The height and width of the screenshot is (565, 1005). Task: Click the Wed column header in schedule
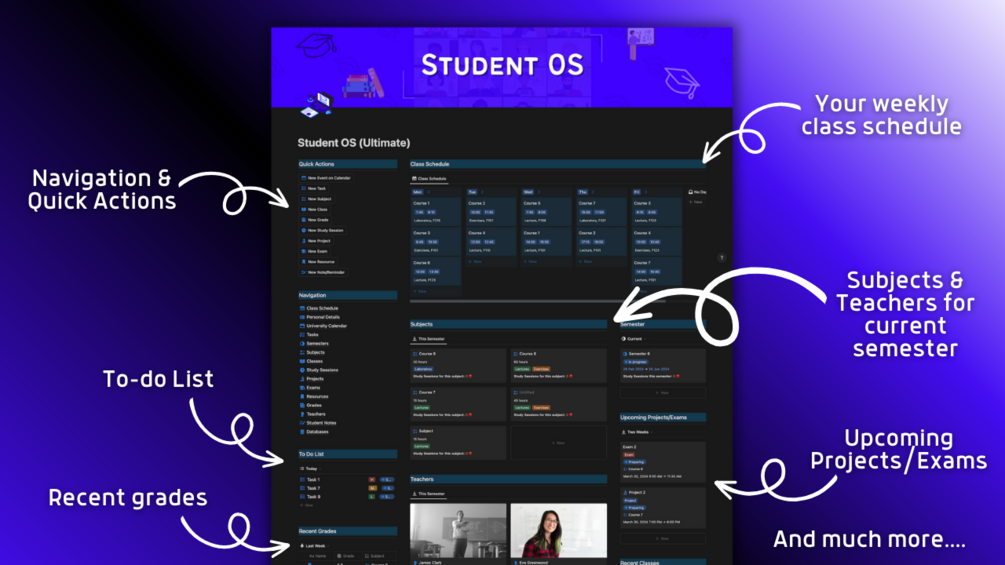528,192
